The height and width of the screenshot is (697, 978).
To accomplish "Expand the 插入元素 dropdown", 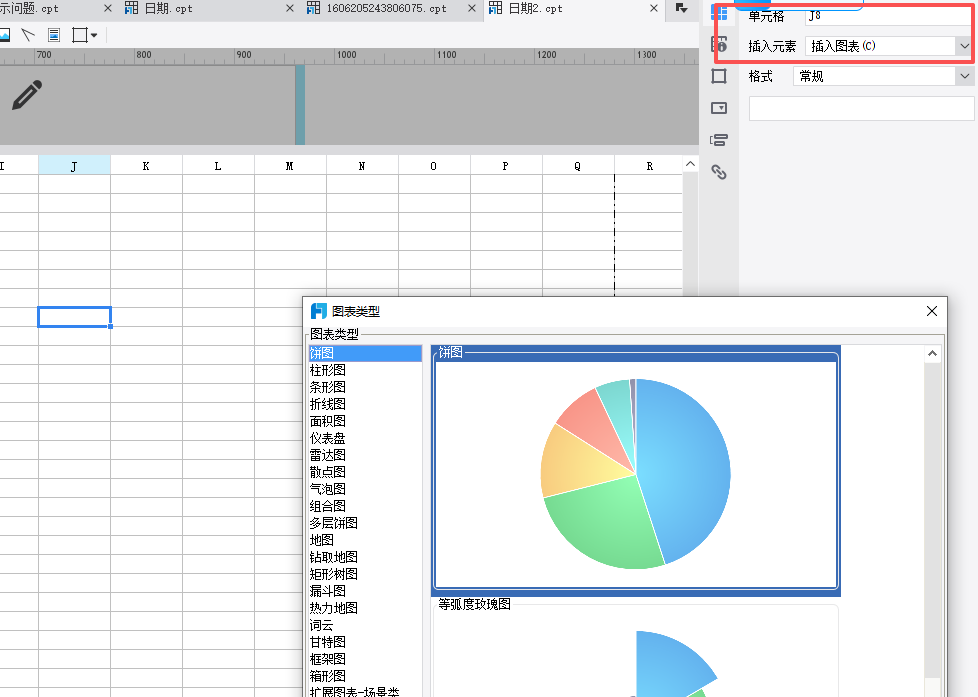I will 964,46.
